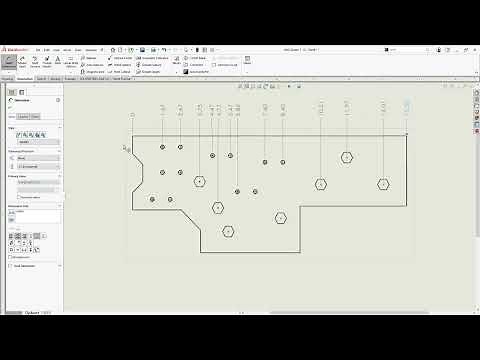Open the Other tab in Dimension panel
The image size is (480, 360).
click(35, 116)
